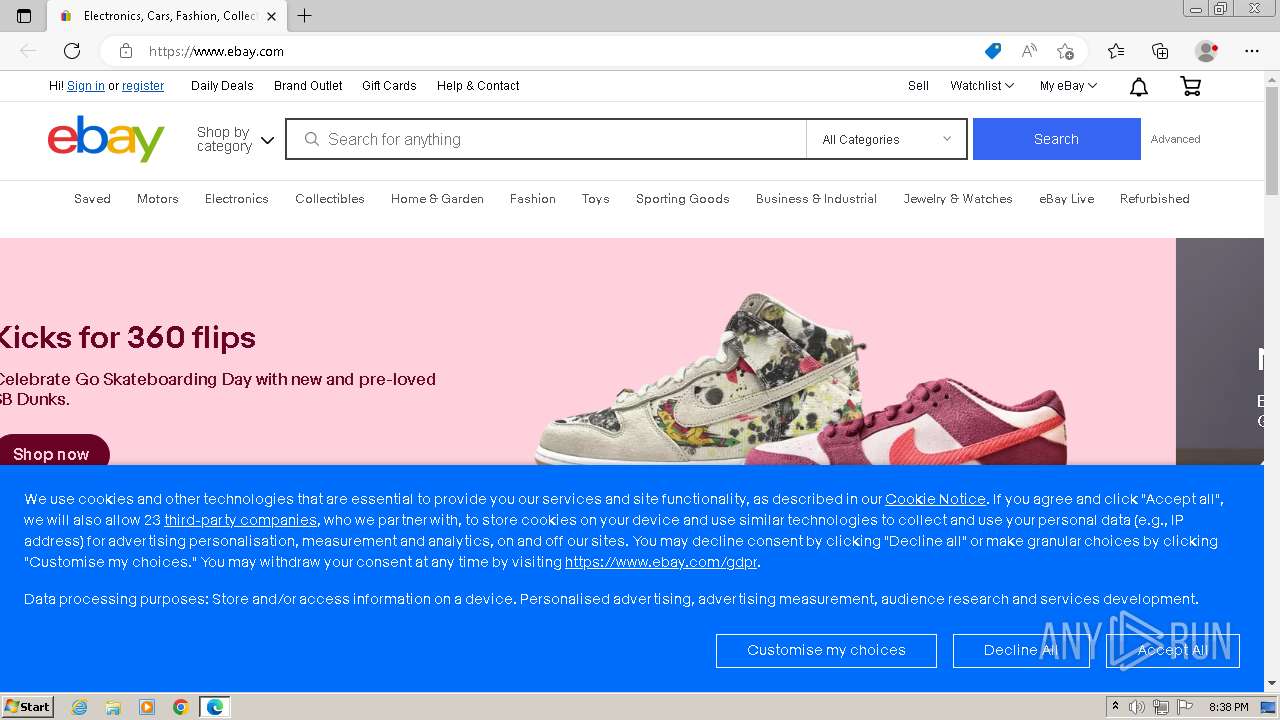The width and height of the screenshot is (1280, 720).
Task: Open the Favorites list icon
Action: point(1116,51)
